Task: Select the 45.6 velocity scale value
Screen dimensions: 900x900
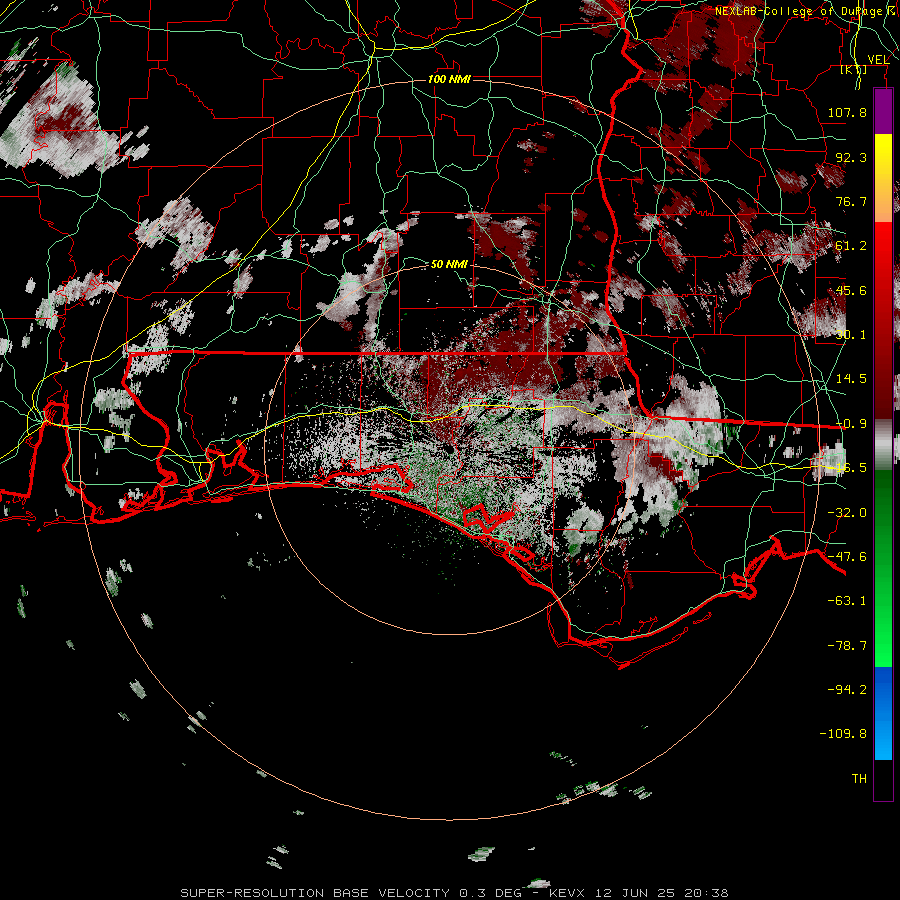Action: (x=851, y=290)
